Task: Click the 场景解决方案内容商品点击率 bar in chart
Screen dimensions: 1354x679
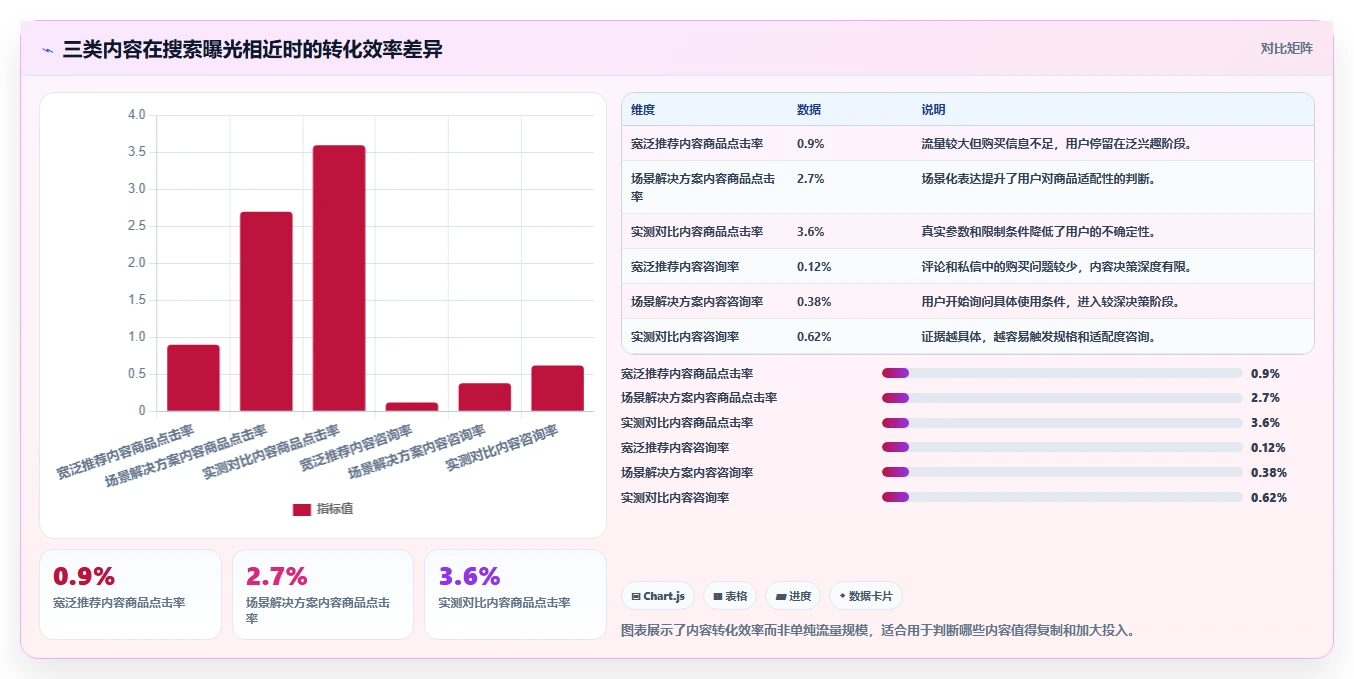Action: 266,311
